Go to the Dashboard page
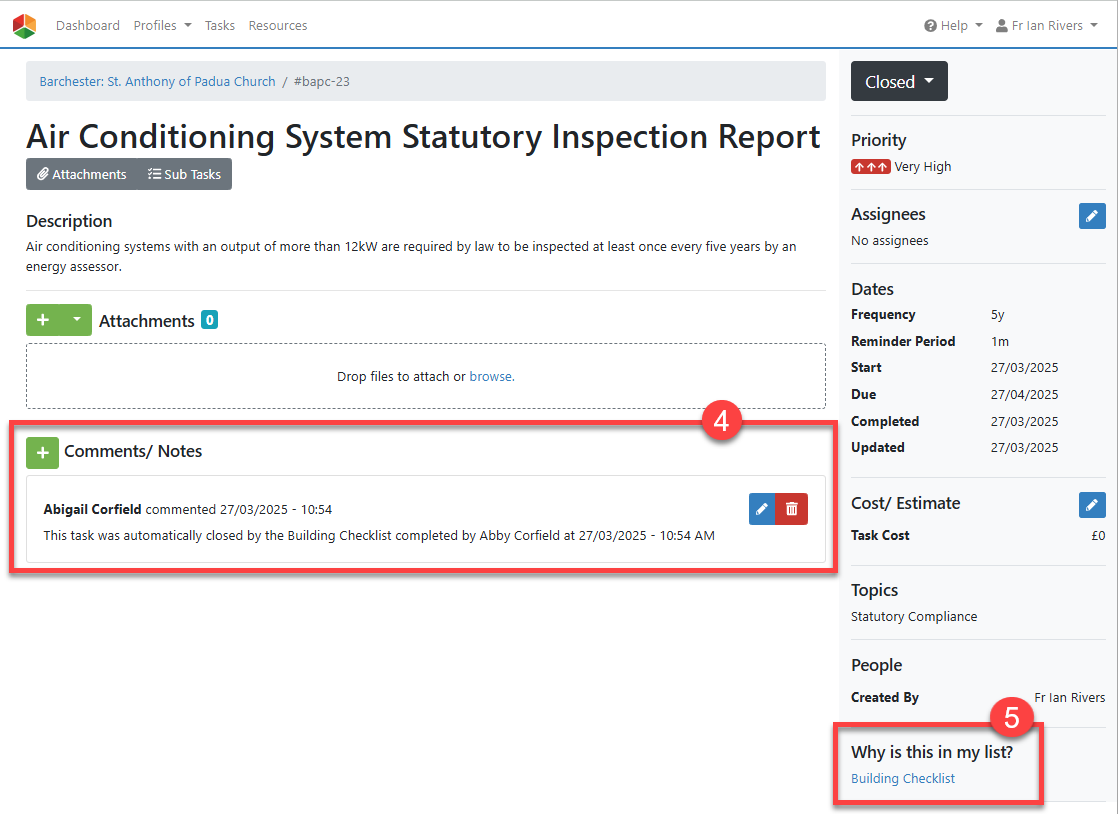The image size is (1118, 814). click(88, 26)
